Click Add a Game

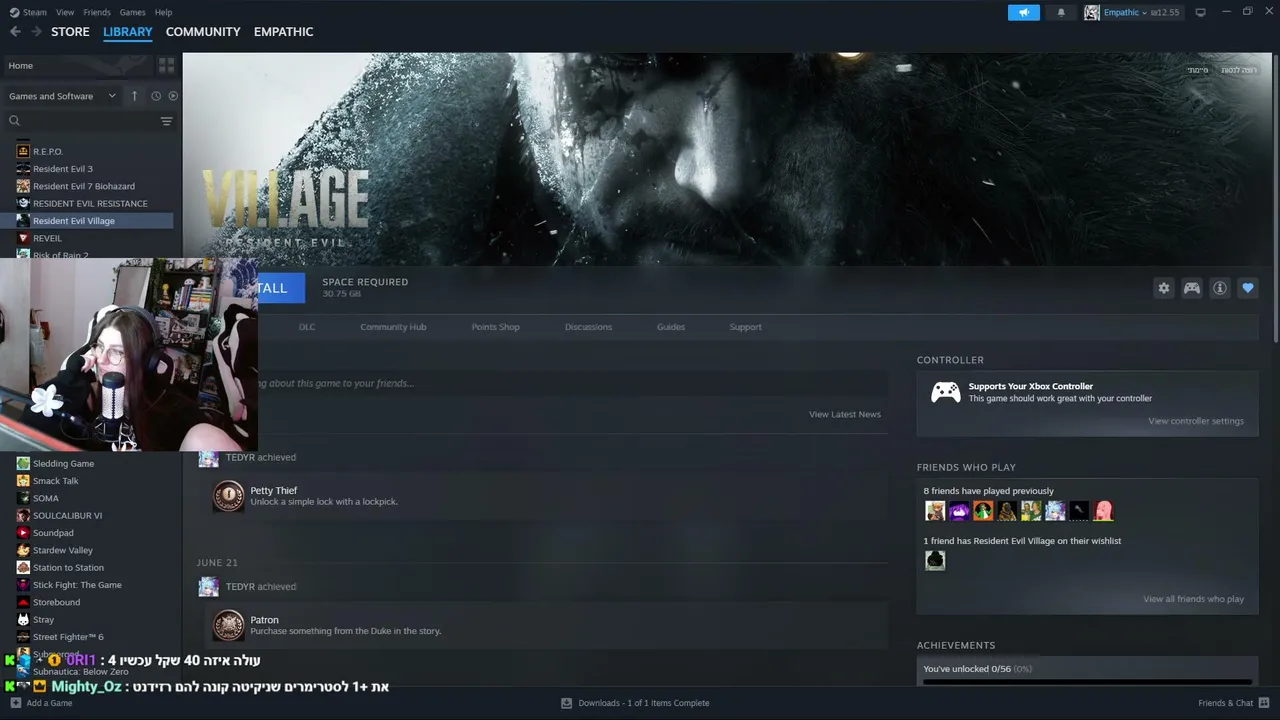click(41, 703)
